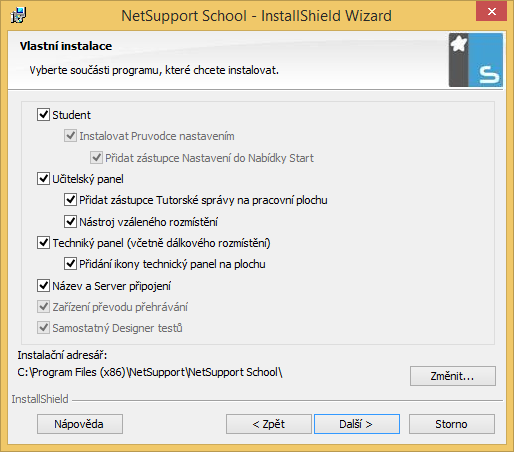Continue with the Další > button
The height and width of the screenshot is (452, 514).
357,424
